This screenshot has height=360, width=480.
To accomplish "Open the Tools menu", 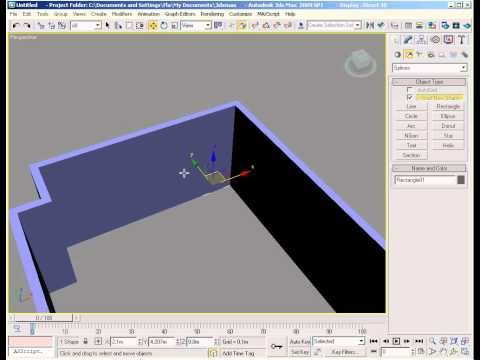I will click(x=43, y=14).
